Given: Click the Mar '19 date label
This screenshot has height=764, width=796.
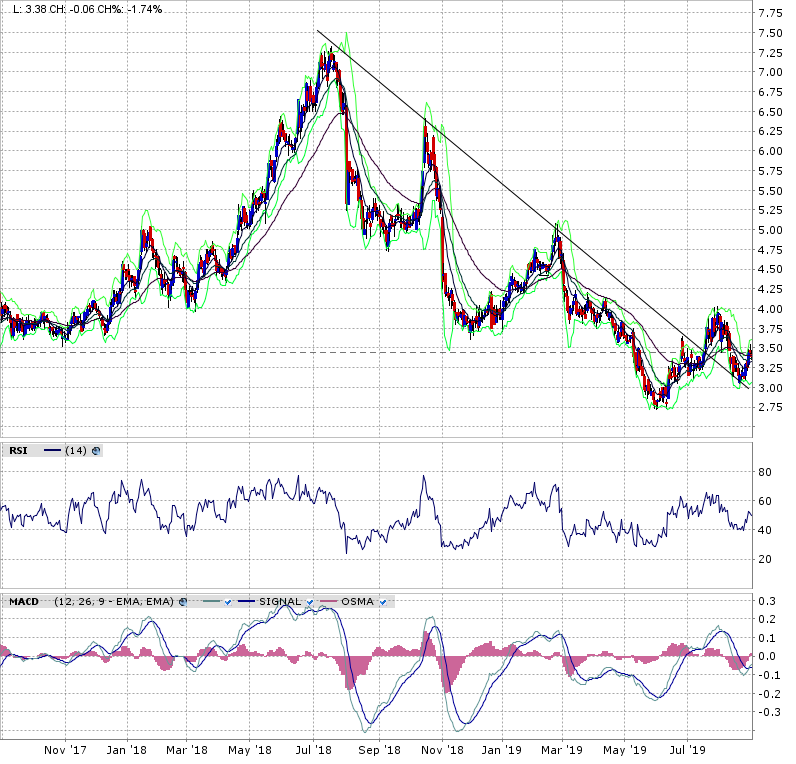Looking at the screenshot, I should pyautogui.click(x=562, y=750).
